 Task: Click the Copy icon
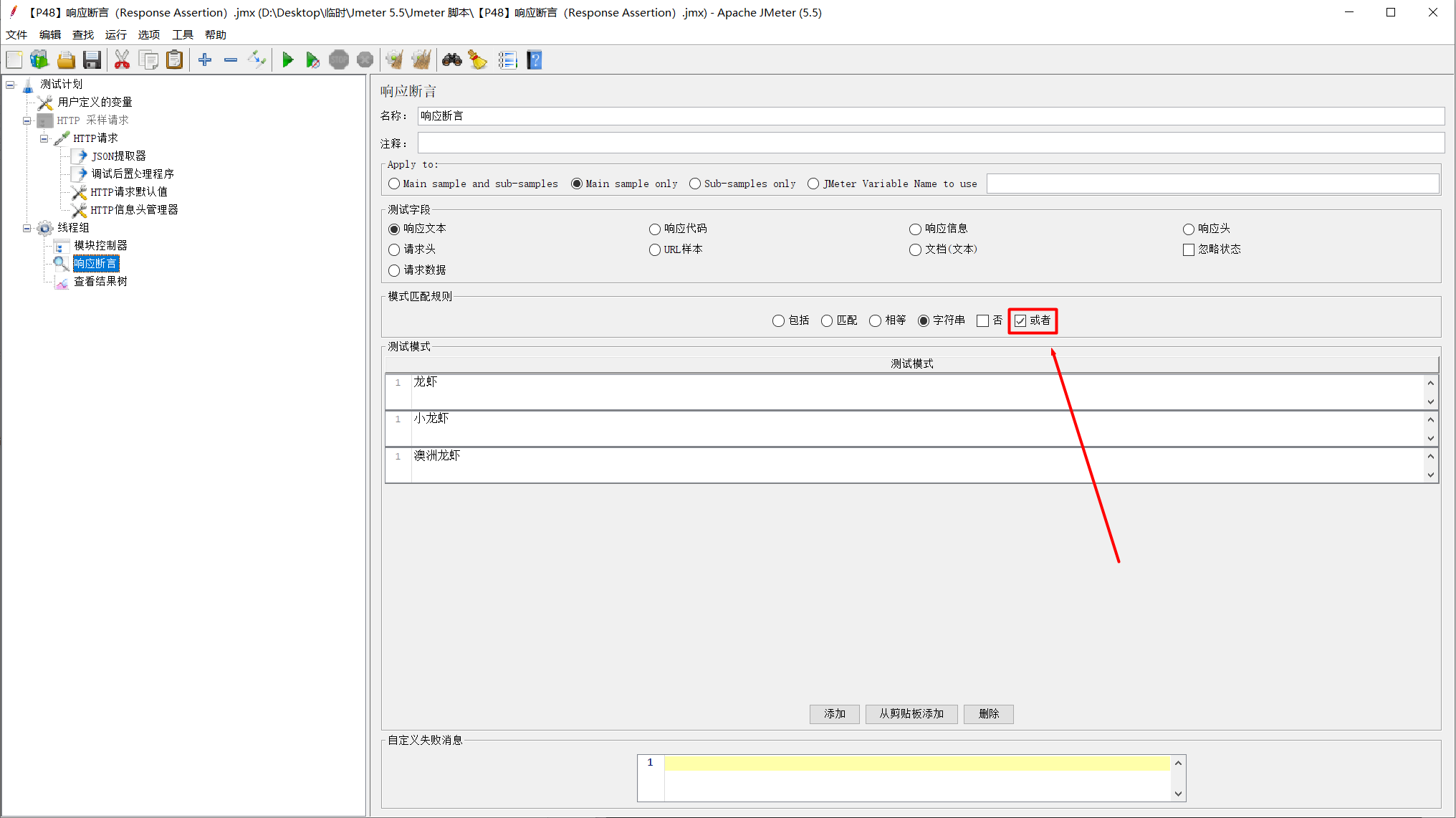click(149, 60)
